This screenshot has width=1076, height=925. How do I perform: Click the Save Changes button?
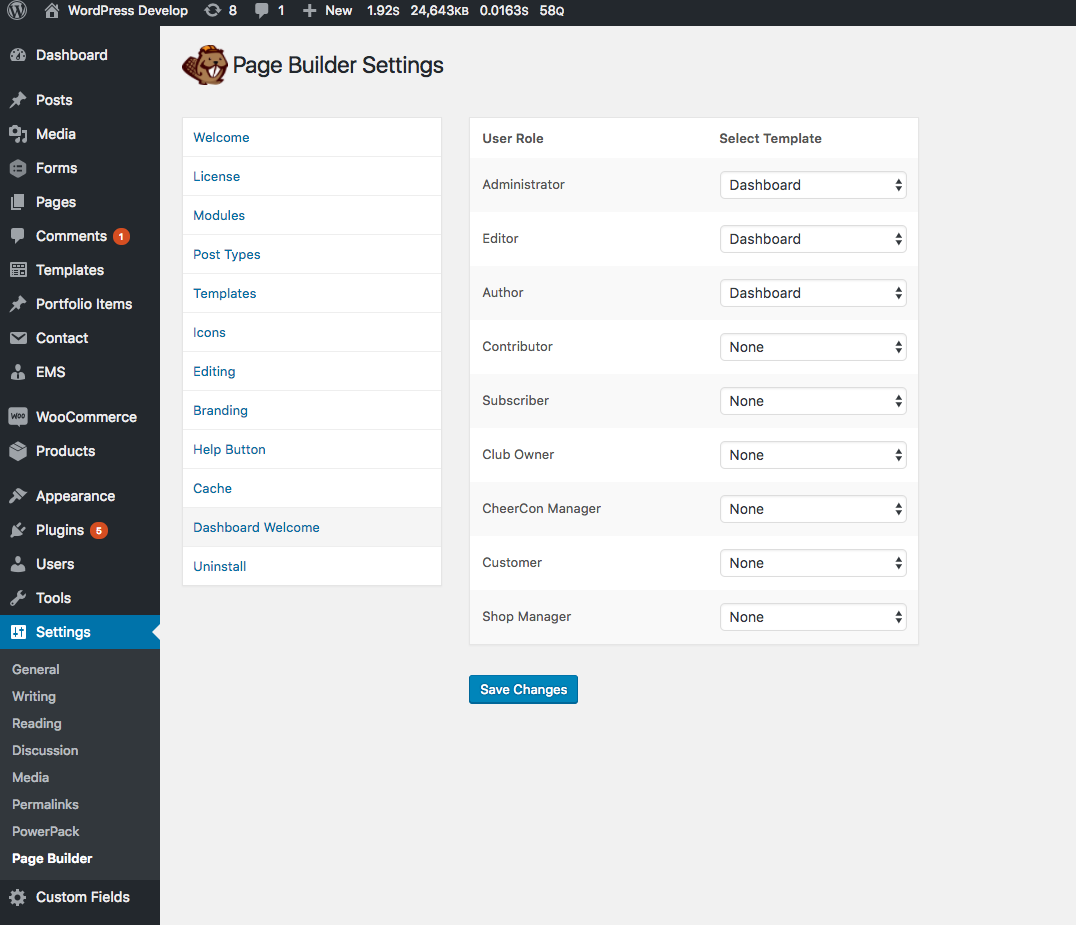pyautogui.click(x=523, y=690)
